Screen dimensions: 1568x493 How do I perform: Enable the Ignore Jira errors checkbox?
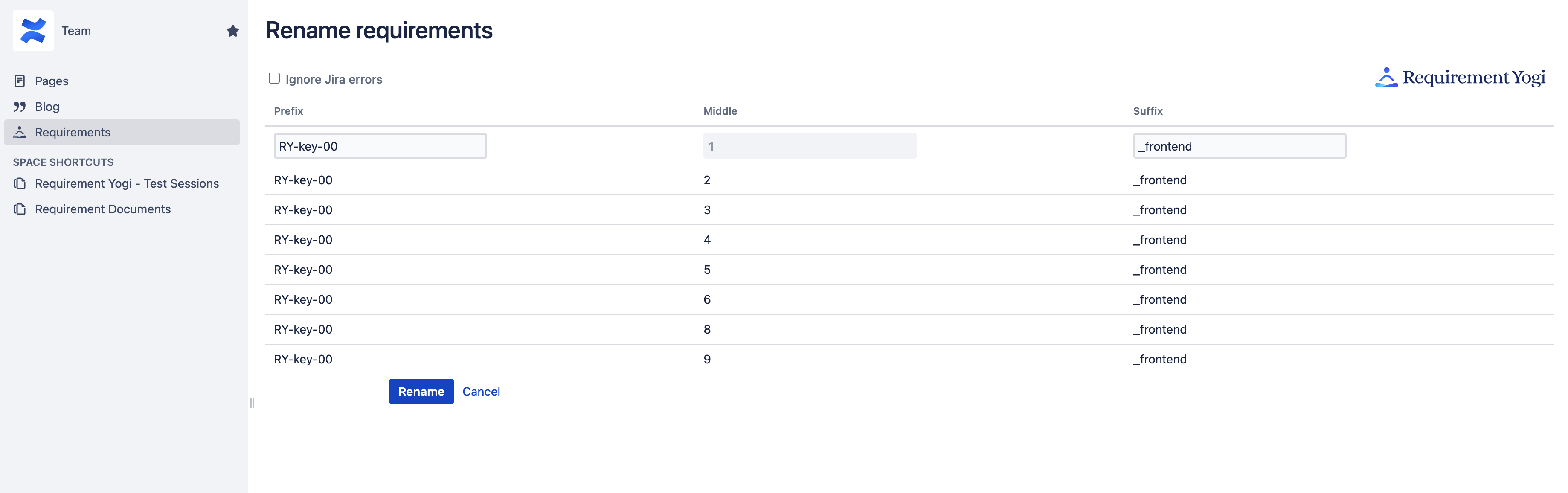[275, 78]
